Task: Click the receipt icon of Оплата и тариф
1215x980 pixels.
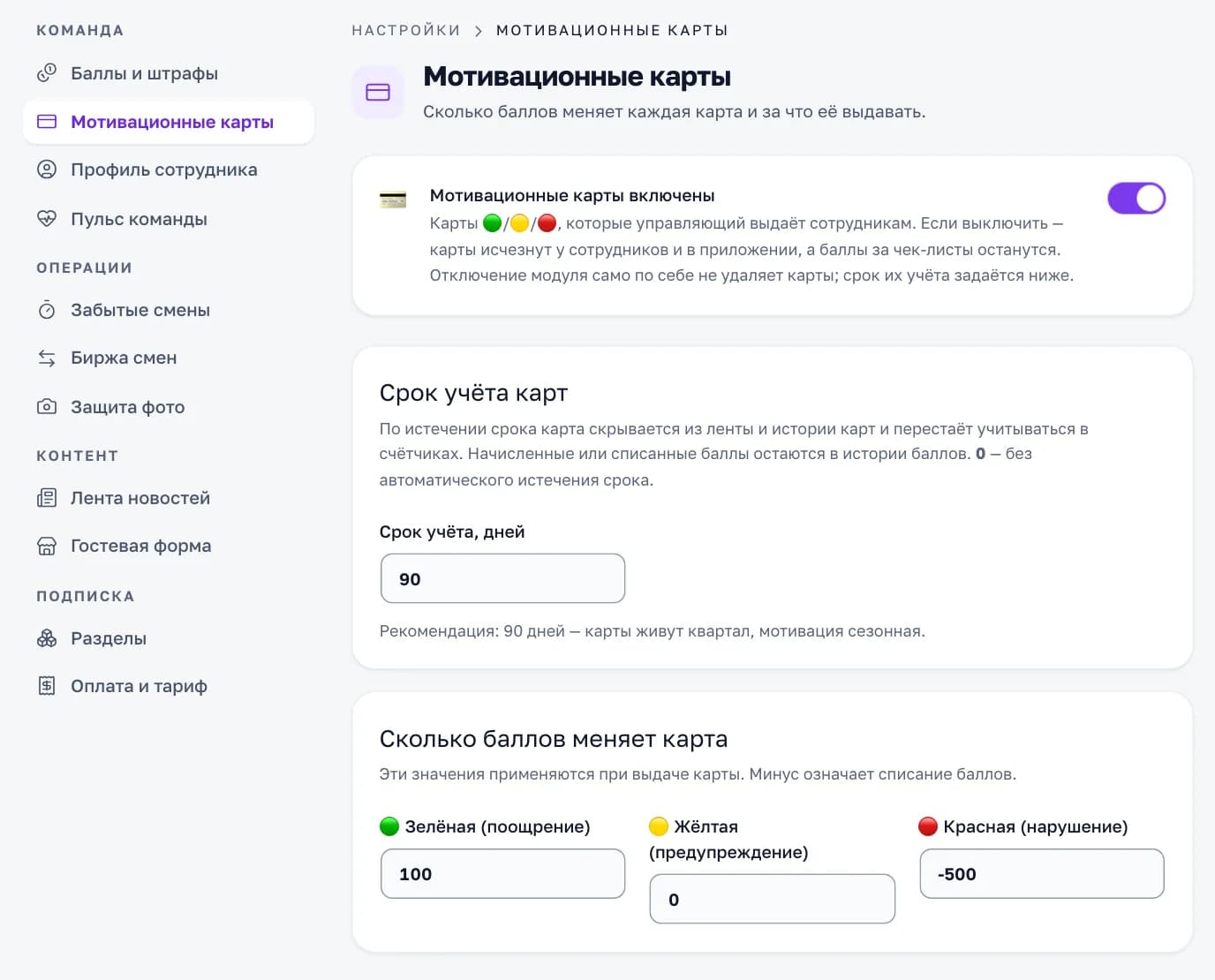Action: click(47, 686)
